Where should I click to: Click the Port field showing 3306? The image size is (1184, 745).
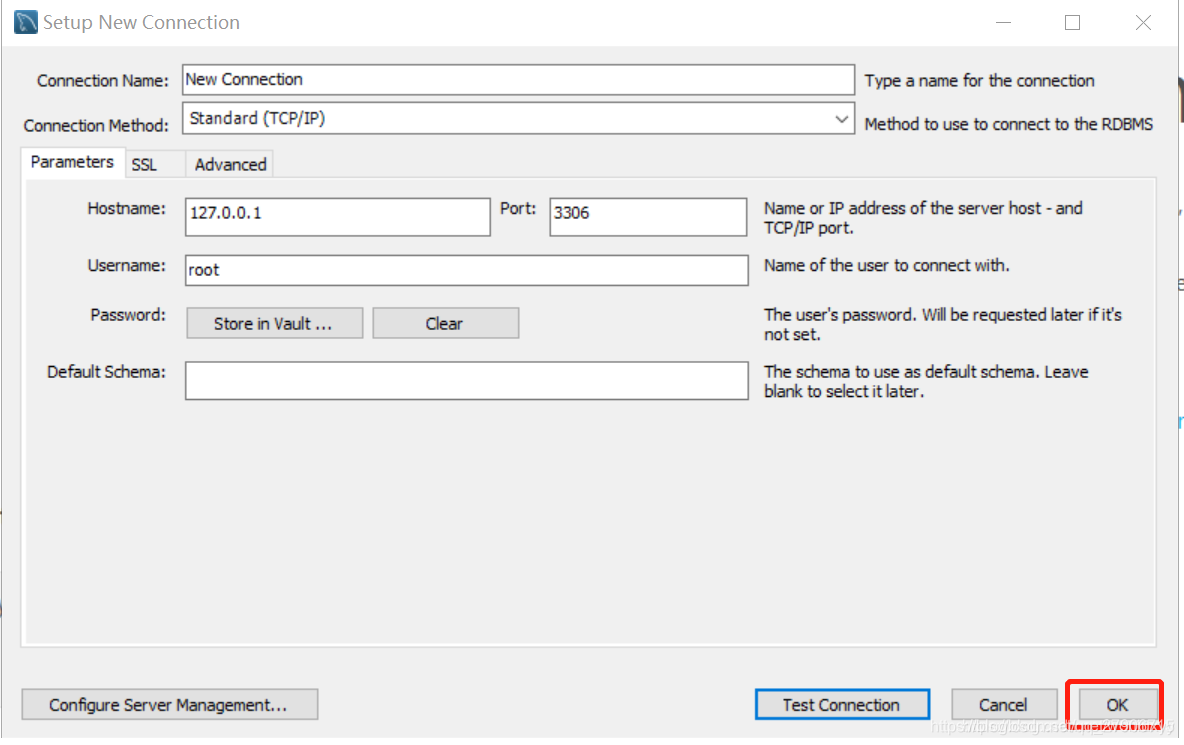[x=648, y=216]
